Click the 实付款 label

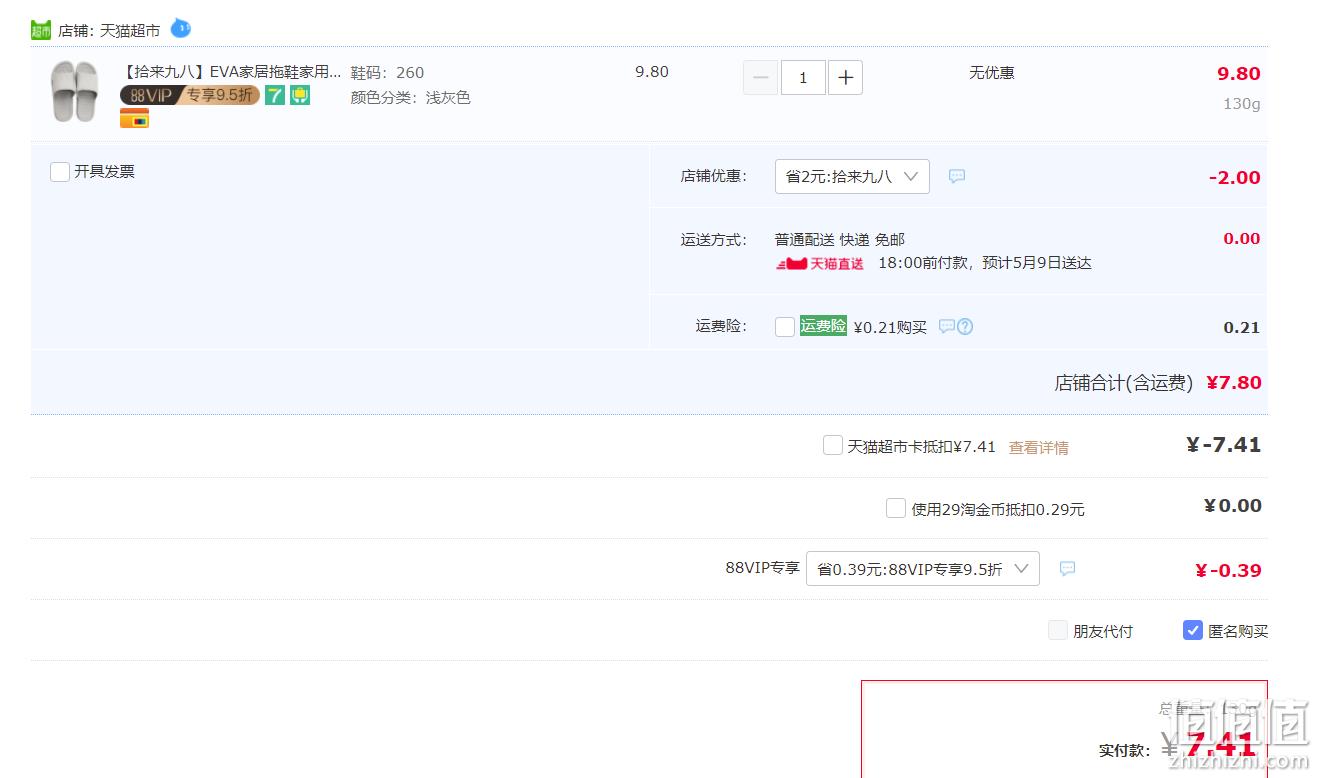pyautogui.click(x=1124, y=750)
